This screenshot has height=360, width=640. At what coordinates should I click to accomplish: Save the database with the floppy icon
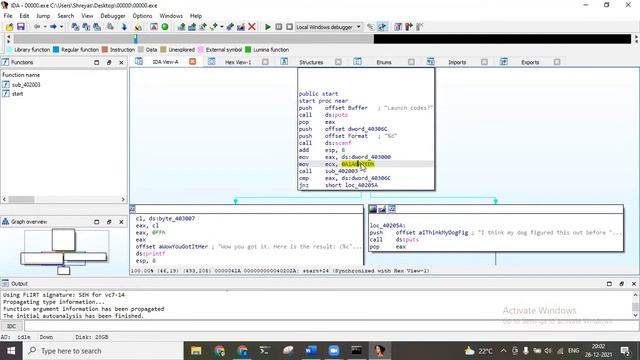20,27
